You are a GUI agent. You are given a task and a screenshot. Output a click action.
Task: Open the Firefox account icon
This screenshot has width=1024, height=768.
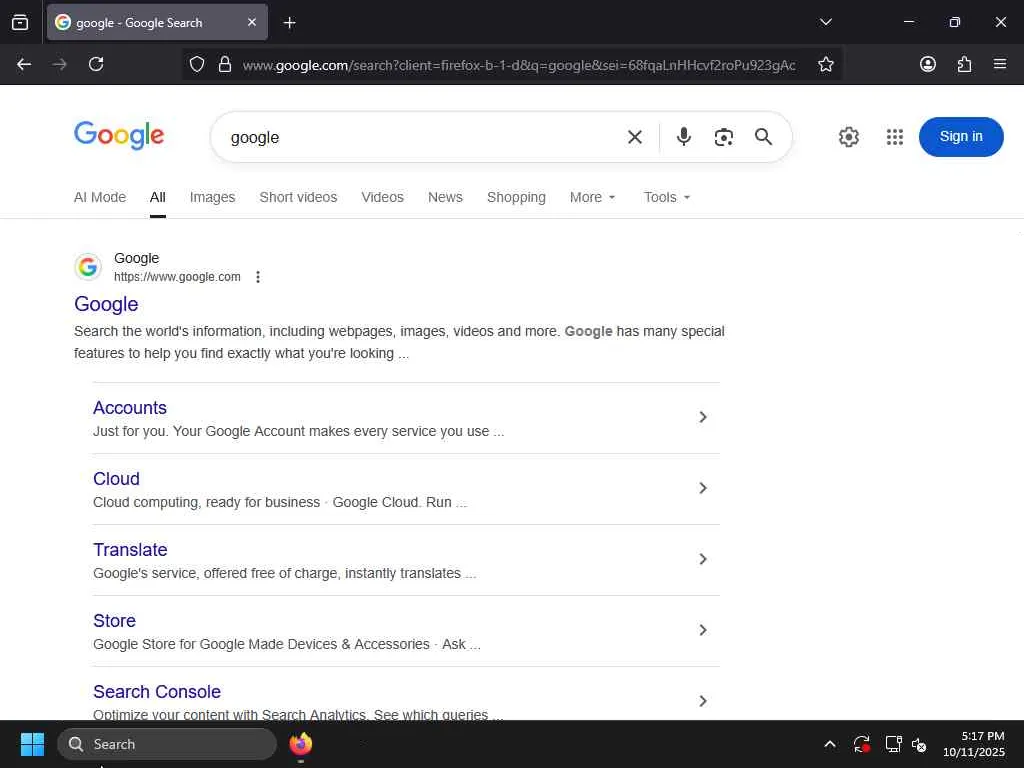click(927, 64)
